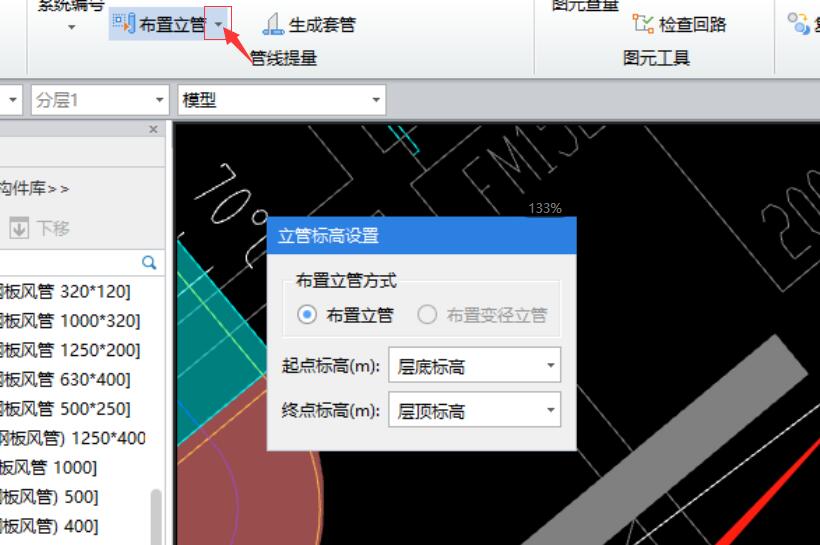The height and width of the screenshot is (545, 820).
Task: Click the 下移 button label
Action: (53, 228)
